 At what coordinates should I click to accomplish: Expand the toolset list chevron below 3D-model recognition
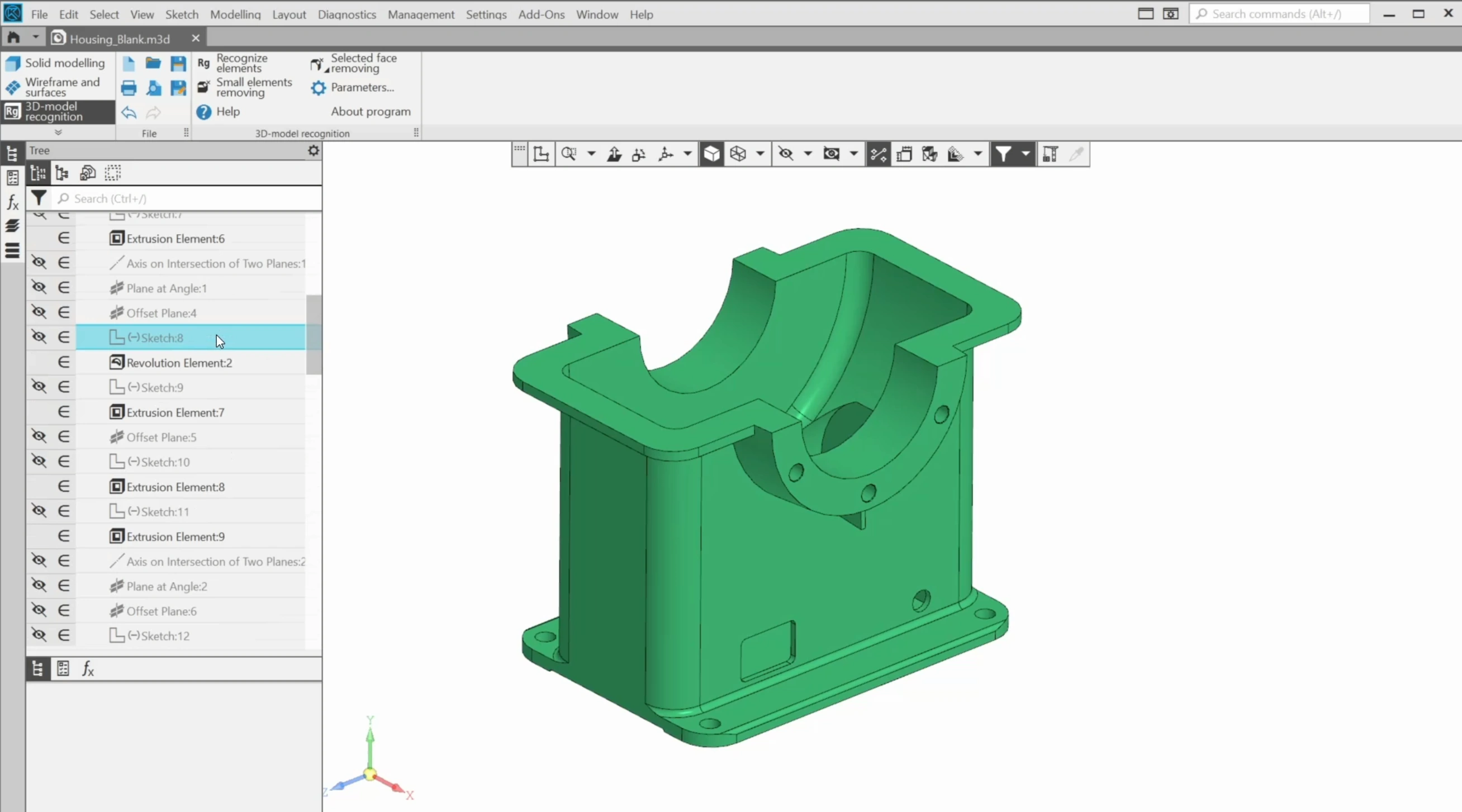pos(58,132)
